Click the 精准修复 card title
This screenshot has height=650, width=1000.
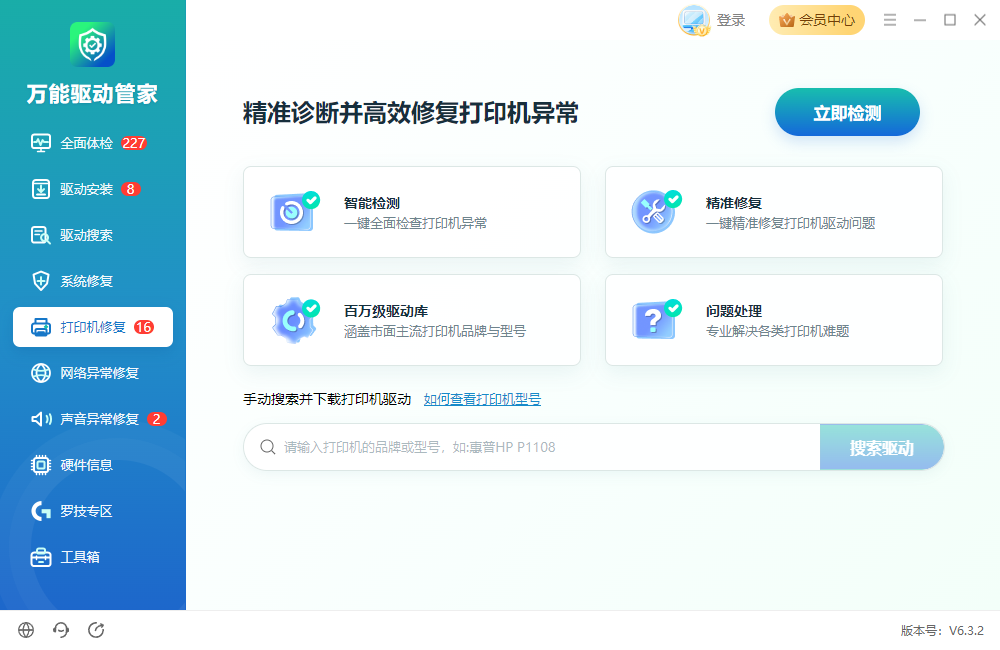point(733,203)
